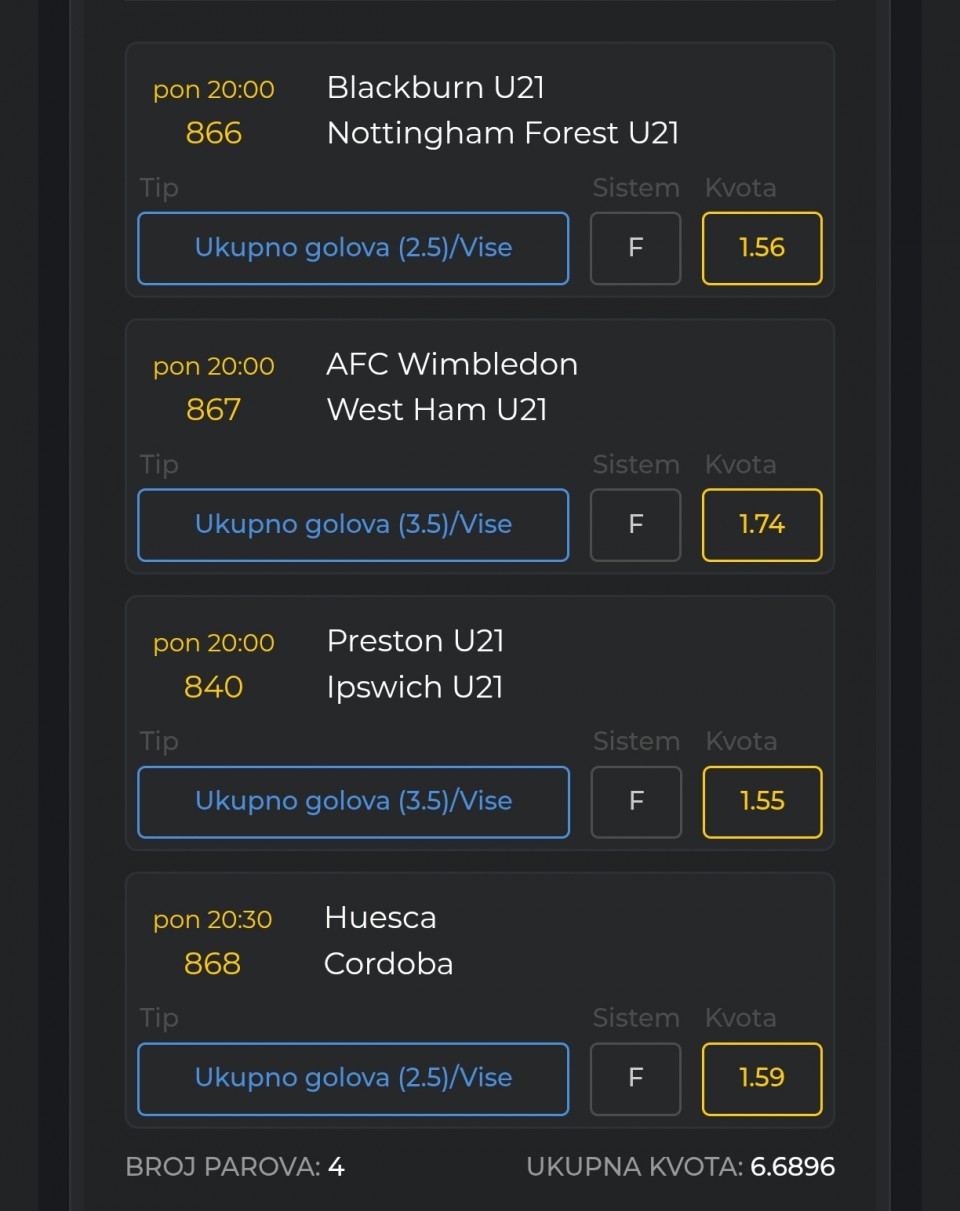
Task: Select Huesca vs Cordoba goals 2.5 tip
Action: pyautogui.click(x=353, y=1079)
